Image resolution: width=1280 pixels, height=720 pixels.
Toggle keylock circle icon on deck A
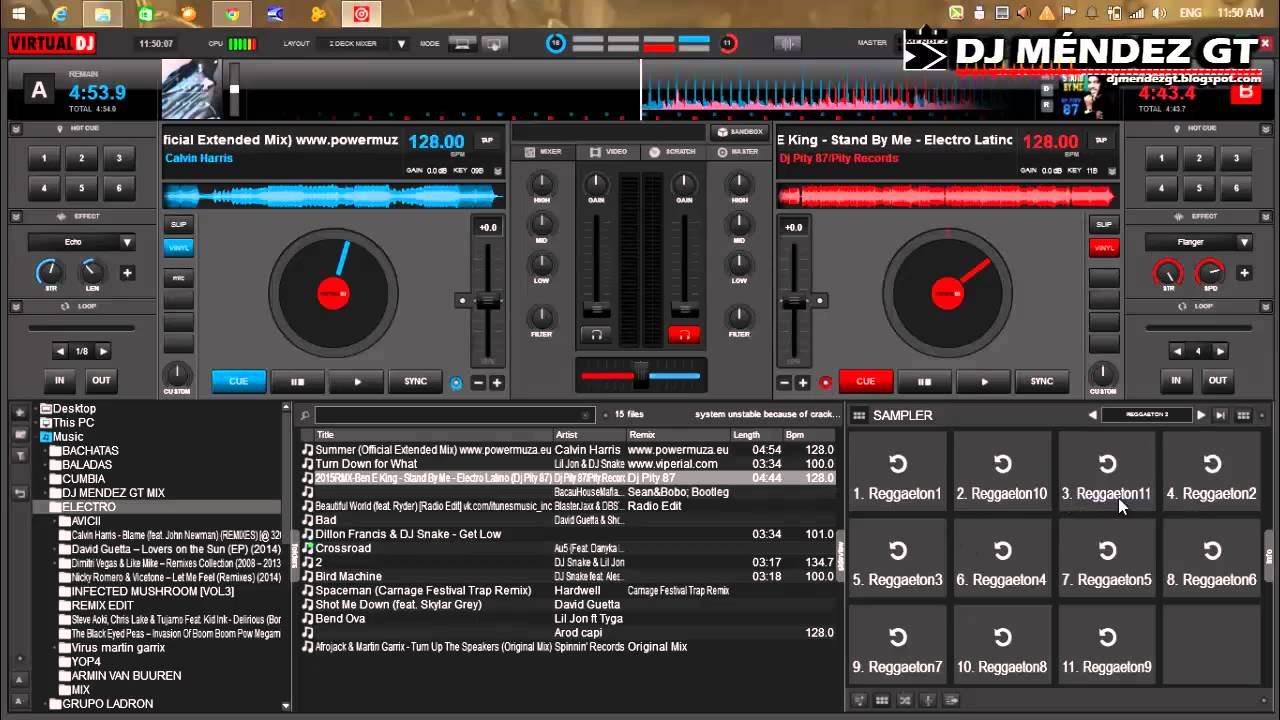(x=457, y=382)
